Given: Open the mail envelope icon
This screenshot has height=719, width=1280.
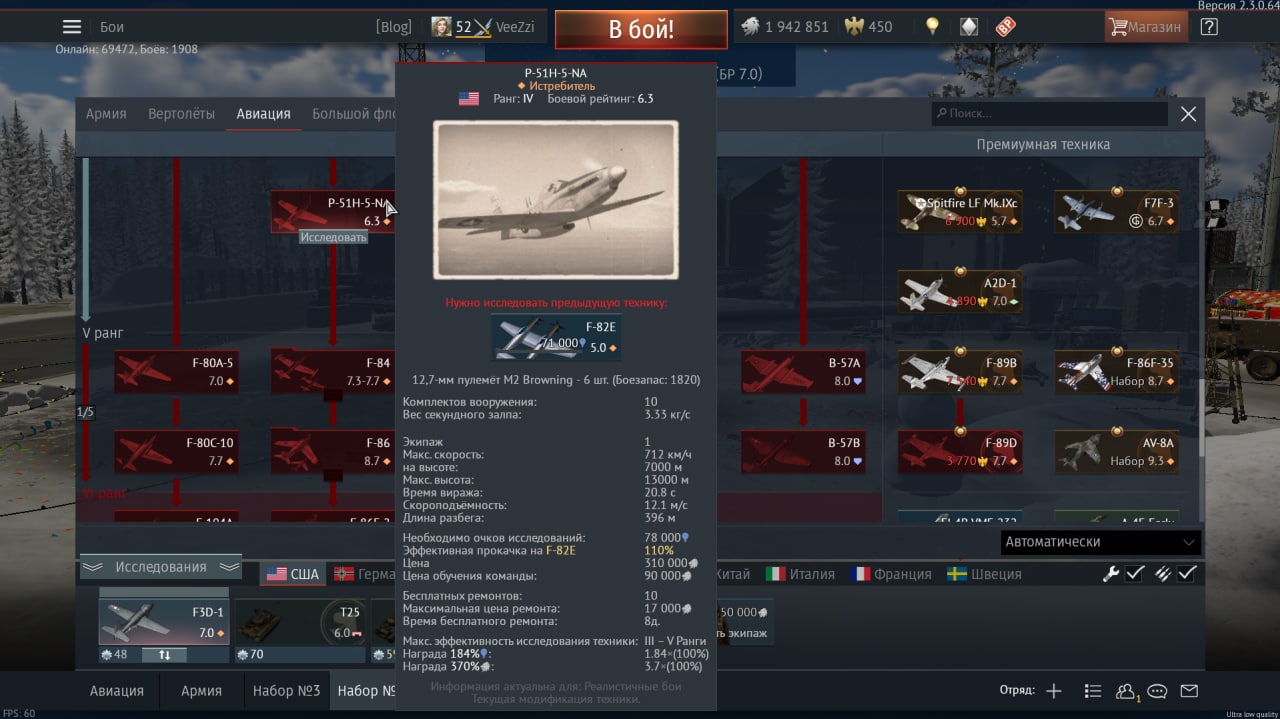Looking at the screenshot, I should (1189, 691).
